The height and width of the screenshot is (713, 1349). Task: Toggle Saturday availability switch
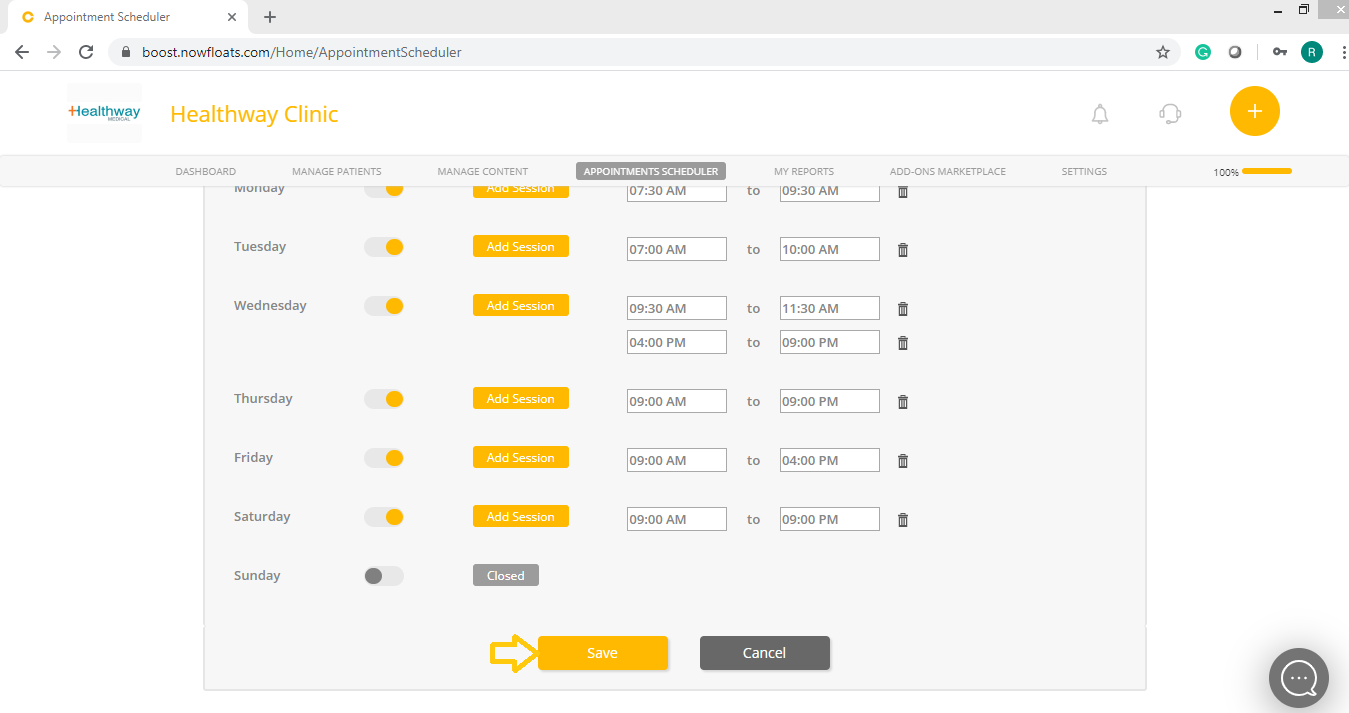[384, 517]
